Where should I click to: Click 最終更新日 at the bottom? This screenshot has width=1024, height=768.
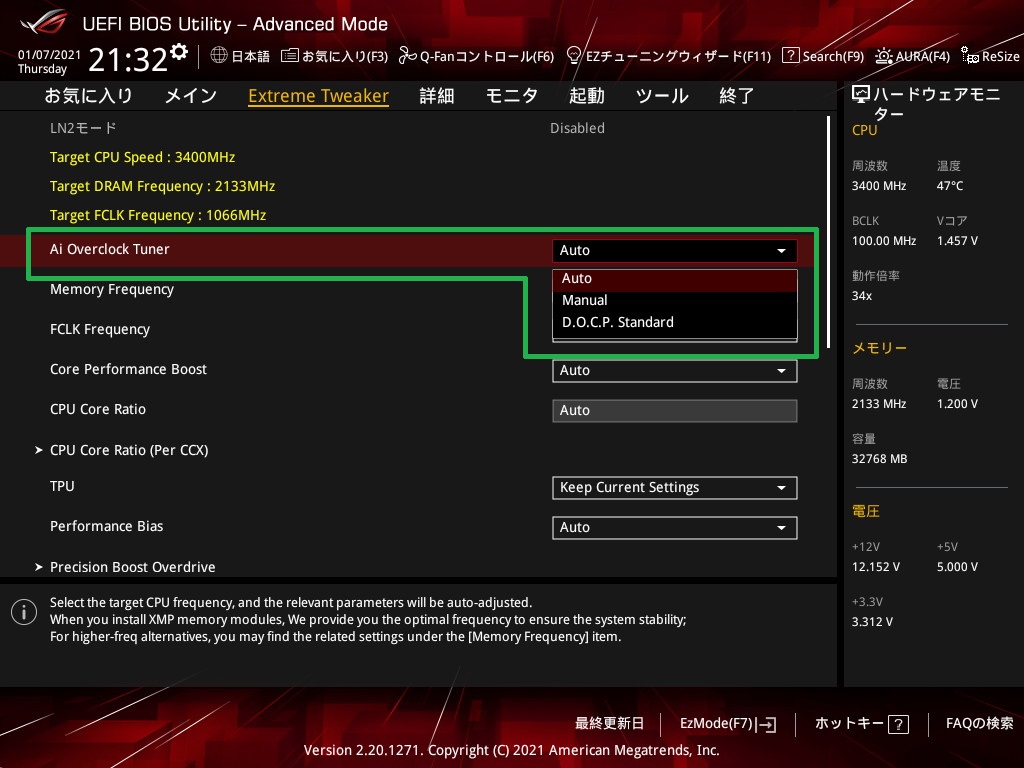[x=609, y=724]
